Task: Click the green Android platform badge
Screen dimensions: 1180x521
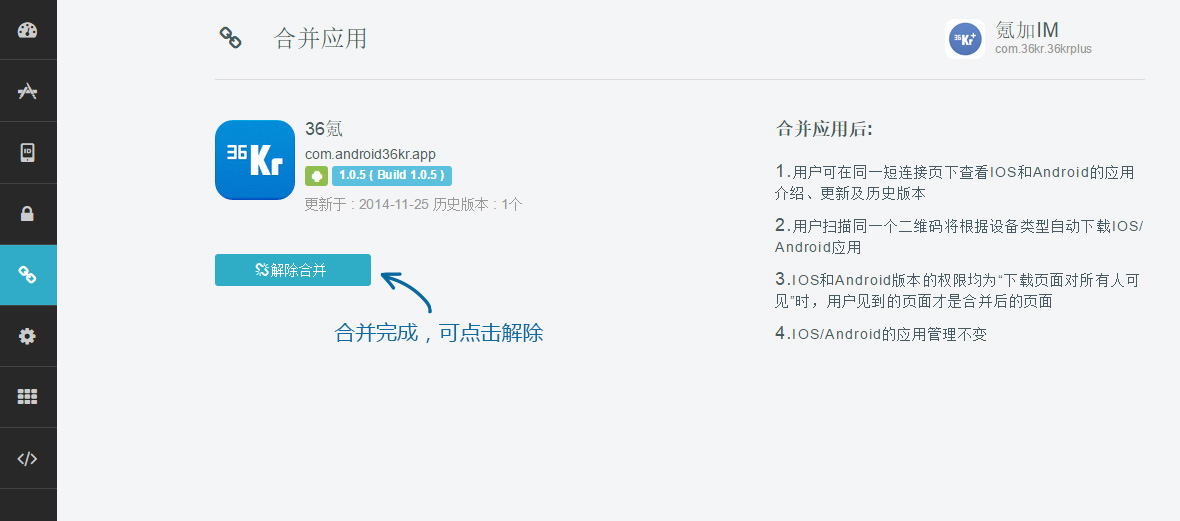Action: [x=316, y=175]
